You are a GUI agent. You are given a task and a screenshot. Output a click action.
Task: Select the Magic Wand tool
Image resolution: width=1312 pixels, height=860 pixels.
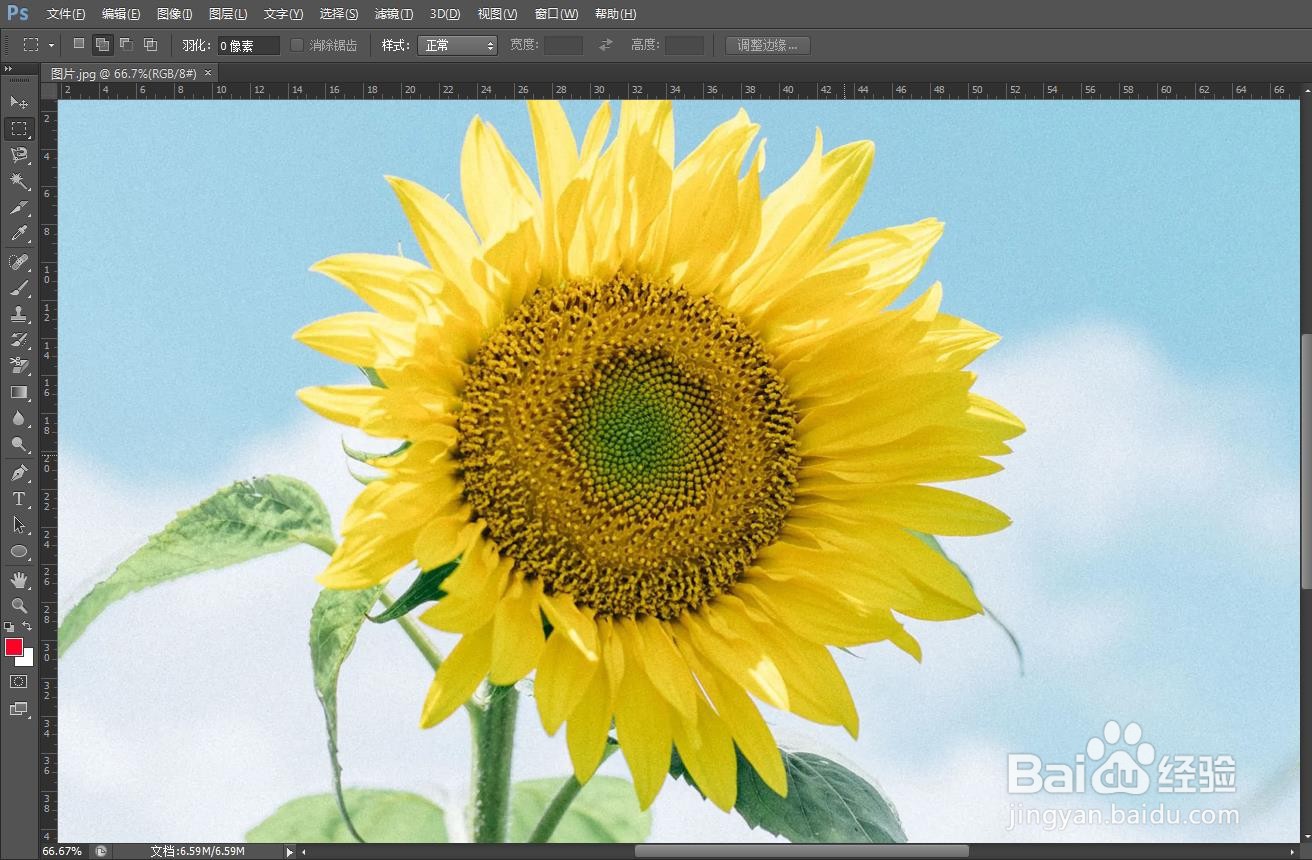tap(19, 181)
